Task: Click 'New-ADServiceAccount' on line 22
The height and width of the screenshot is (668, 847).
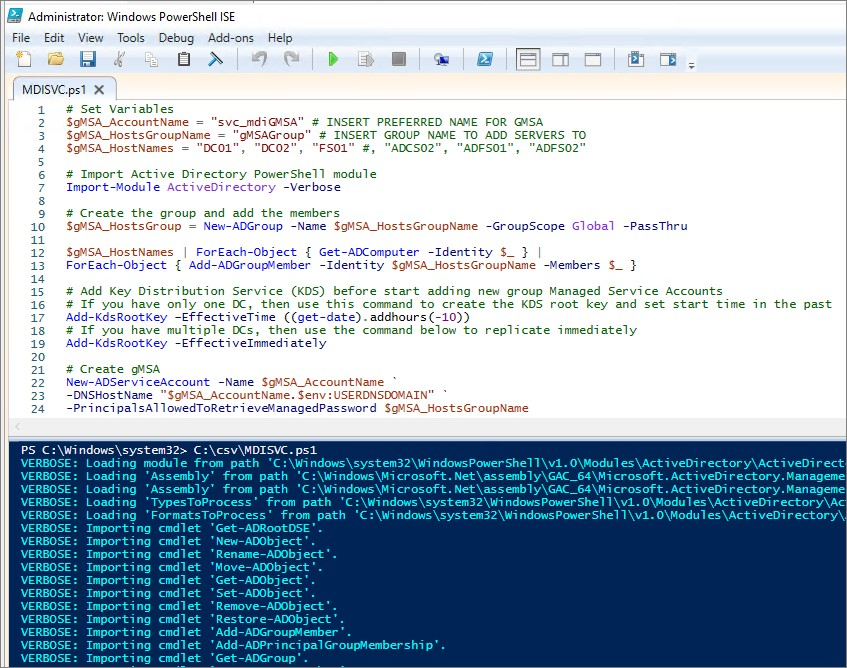Action: click(138, 382)
